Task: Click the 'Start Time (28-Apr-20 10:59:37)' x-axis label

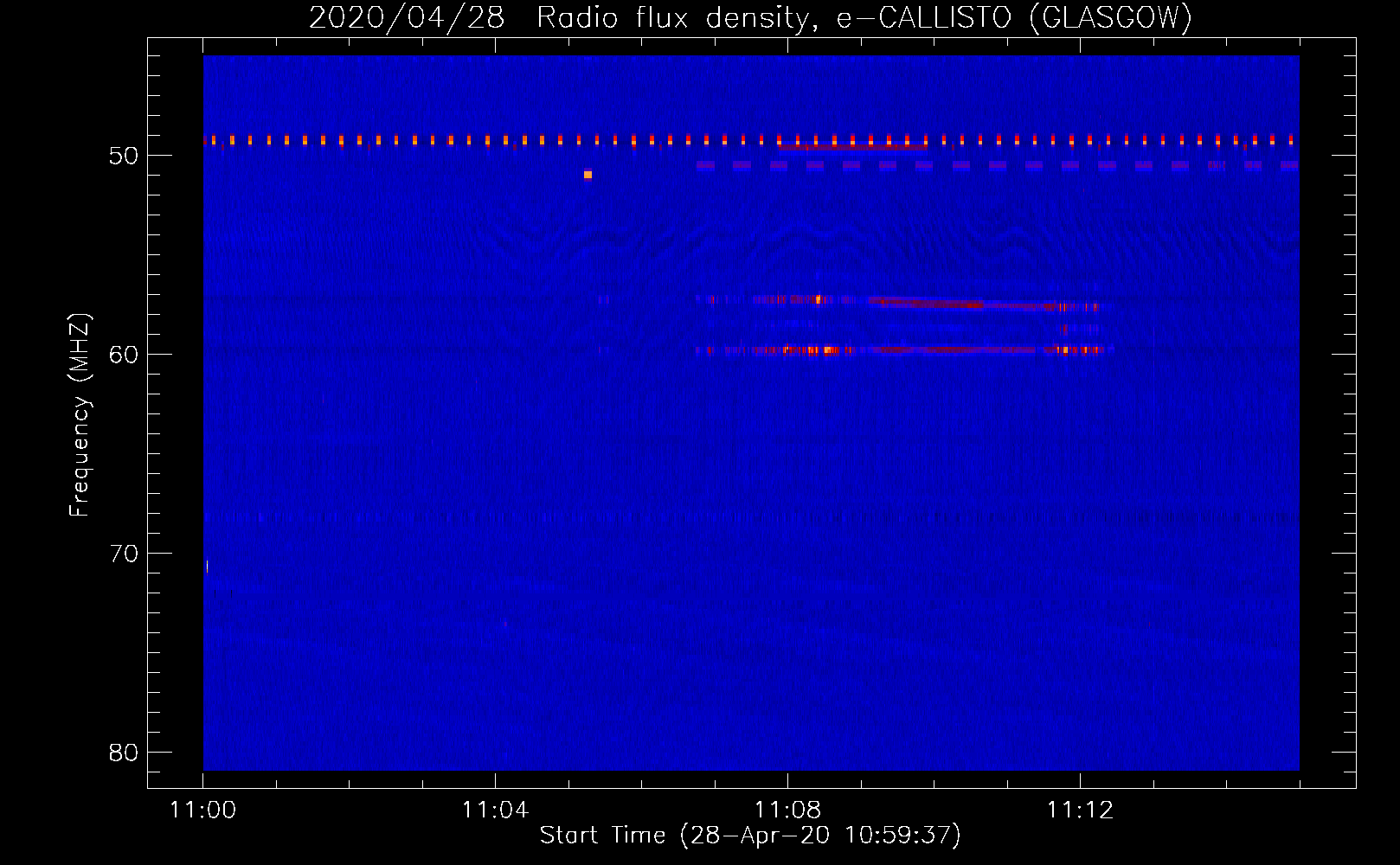Action: click(x=750, y=836)
